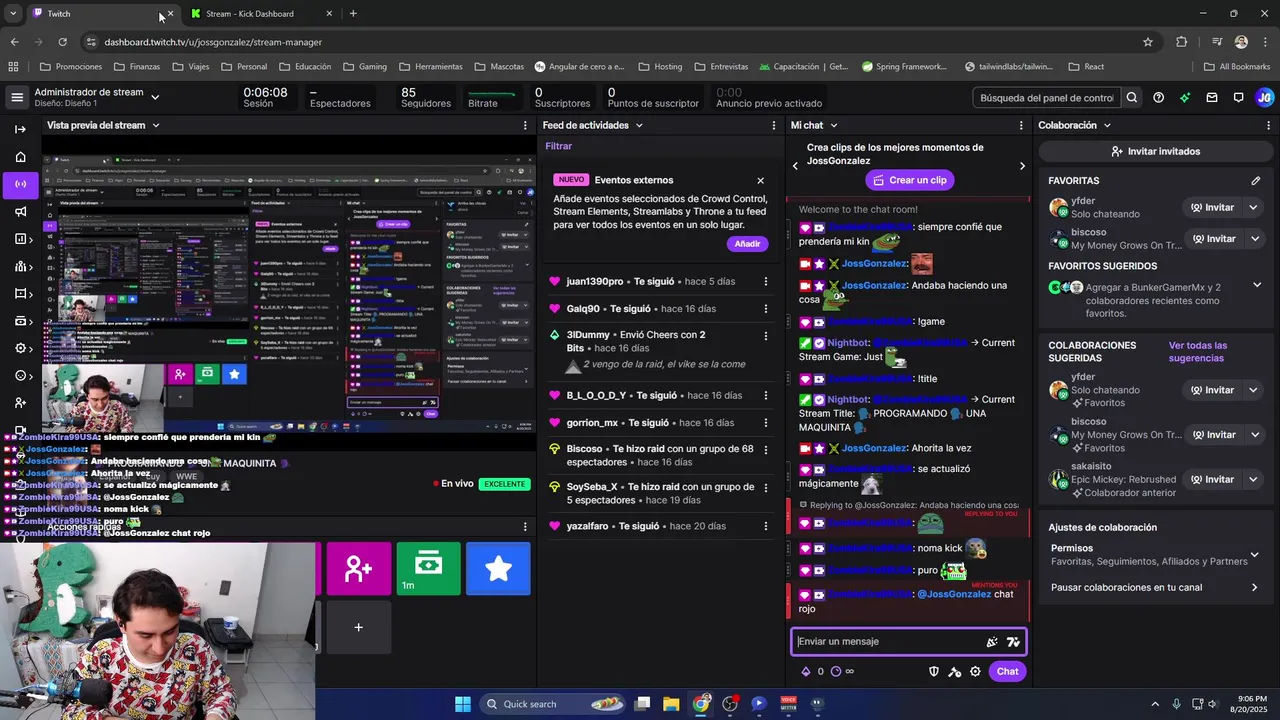Open Feed de actividades three-dot menu

pos(773,126)
